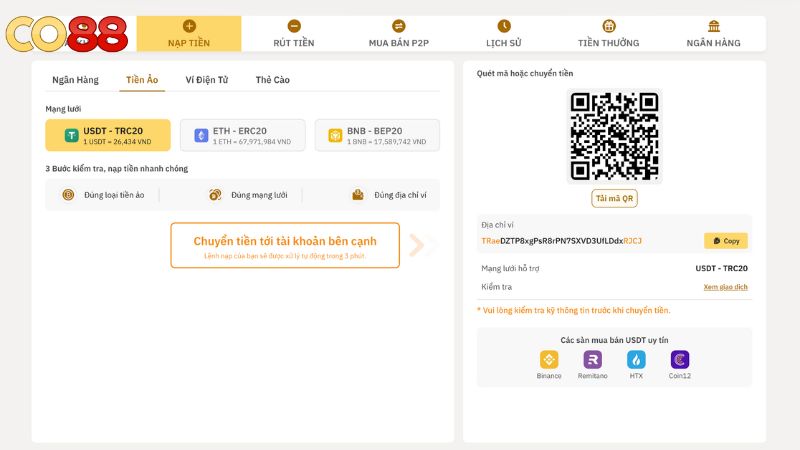
Task: Click the minus icon above RÚT TIỀN
Action: pyautogui.click(x=294, y=26)
